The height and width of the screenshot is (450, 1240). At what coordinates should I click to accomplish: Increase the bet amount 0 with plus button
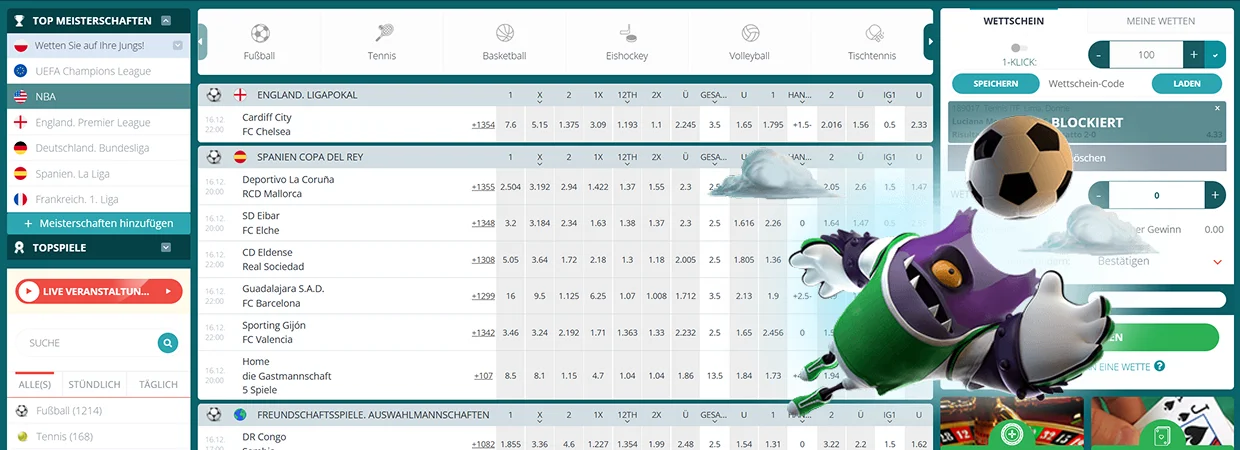tap(1215, 196)
